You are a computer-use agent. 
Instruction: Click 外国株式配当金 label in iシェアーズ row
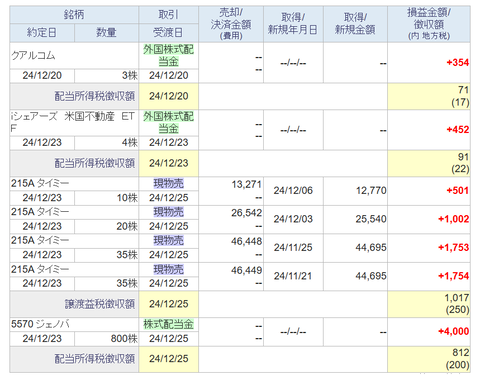168,123
